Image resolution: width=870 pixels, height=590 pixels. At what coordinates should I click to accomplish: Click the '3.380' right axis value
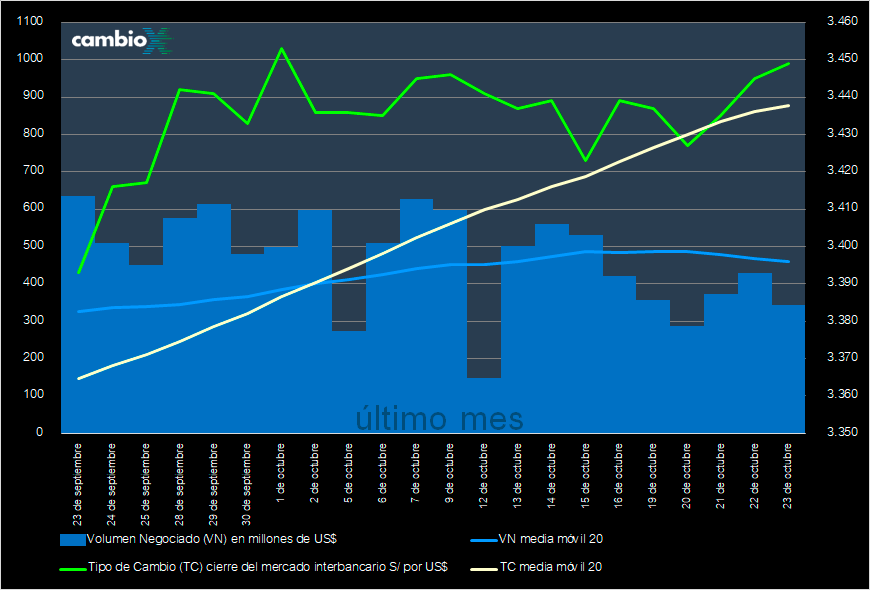click(x=842, y=320)
